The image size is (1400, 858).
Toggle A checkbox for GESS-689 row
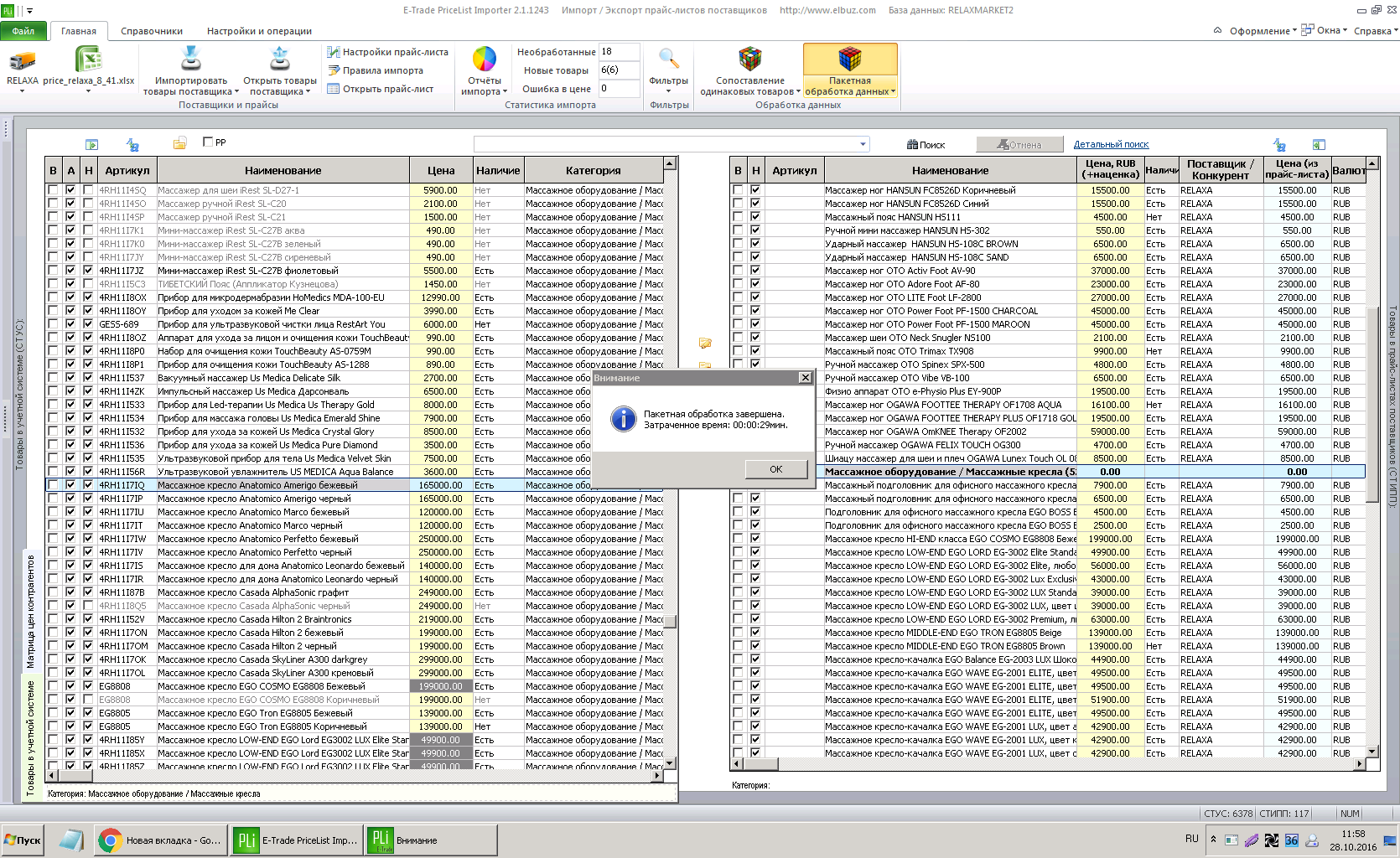70,324
